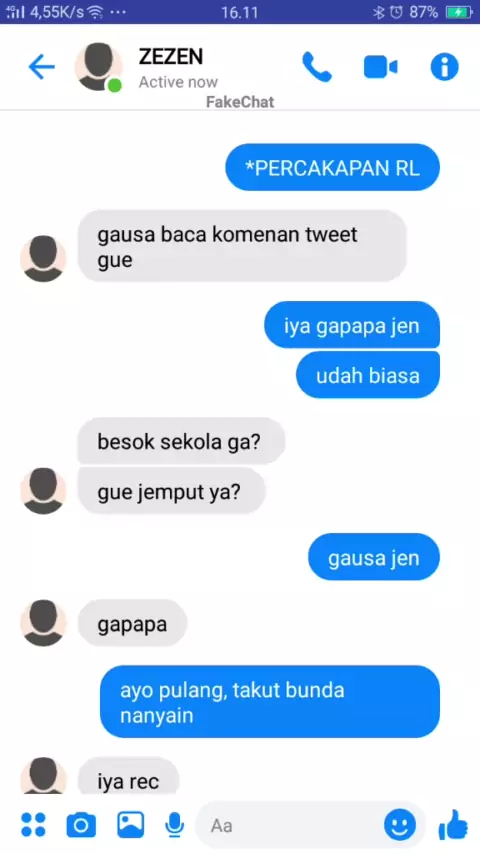The height and width of the screenshot is (854, 480).
Task: Tap the ZEZEN contact name
Action: pyautogui.click(x=171, y=57)
